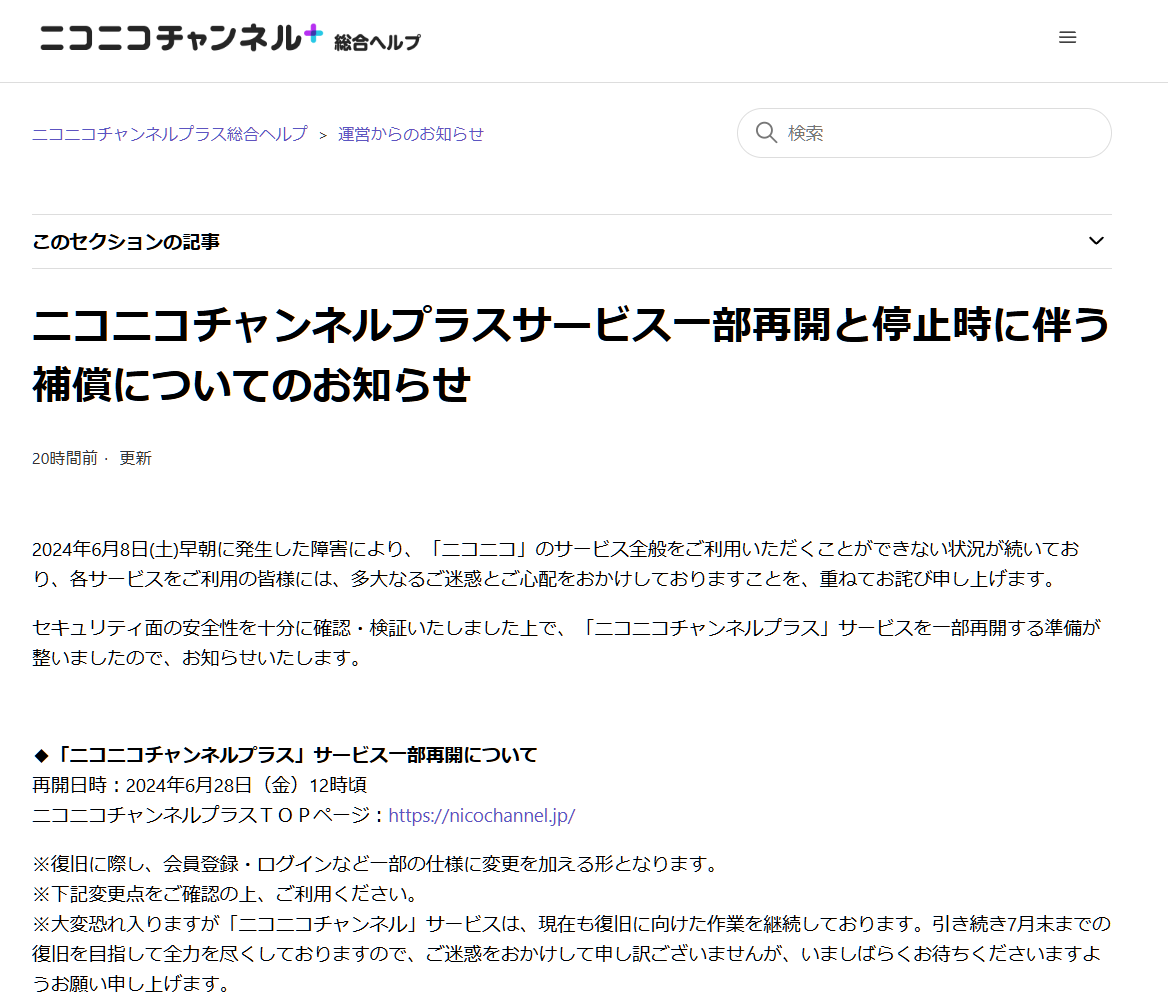
Task: Open the ニコニコチャンネルプラス総合ヘルプ breadcrumb
Action: coord(170,134)
